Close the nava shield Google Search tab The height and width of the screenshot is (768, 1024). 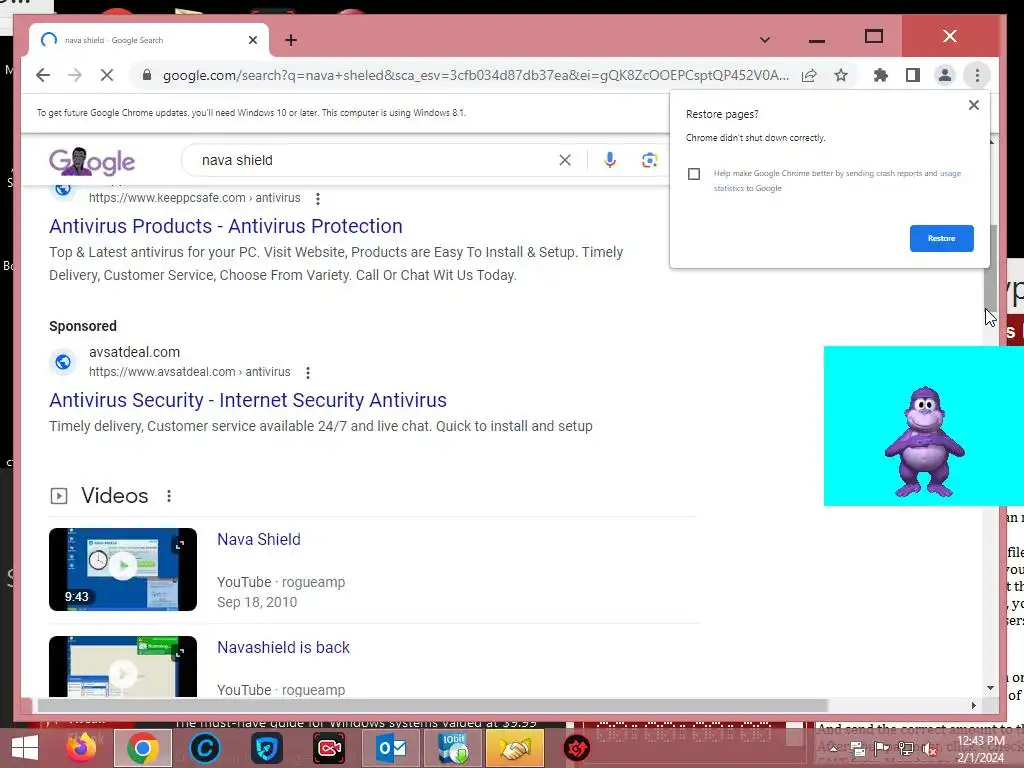[x=253, y=40]
